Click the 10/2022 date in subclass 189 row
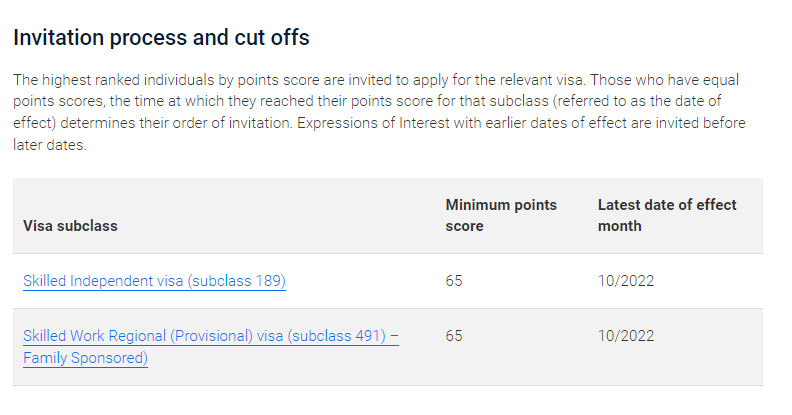The width and height of the screenshot is (792, 415). tap(626, 281)
